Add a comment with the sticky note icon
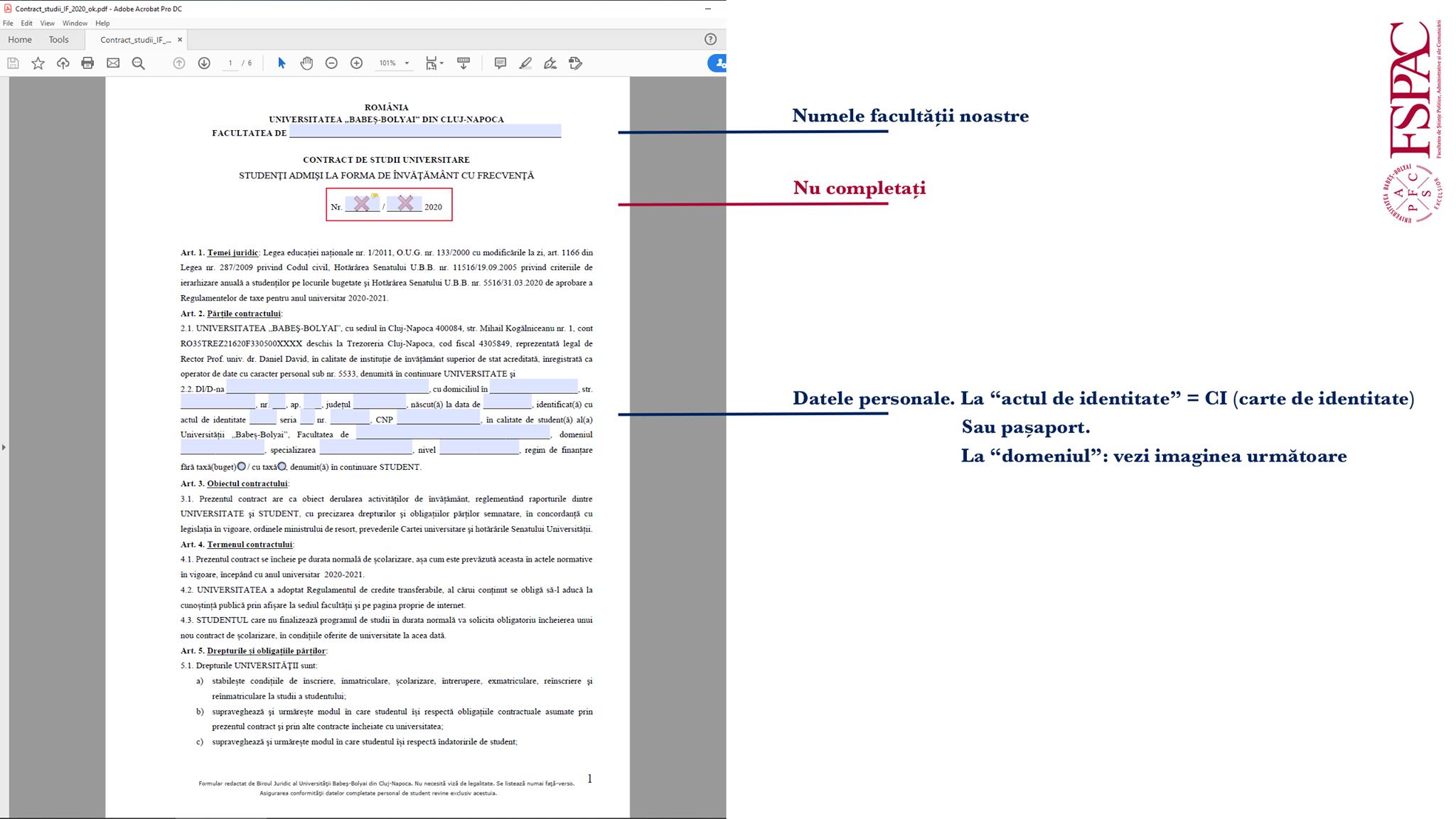This screenshot has width=1456, height=819. [x=500, y=63]
